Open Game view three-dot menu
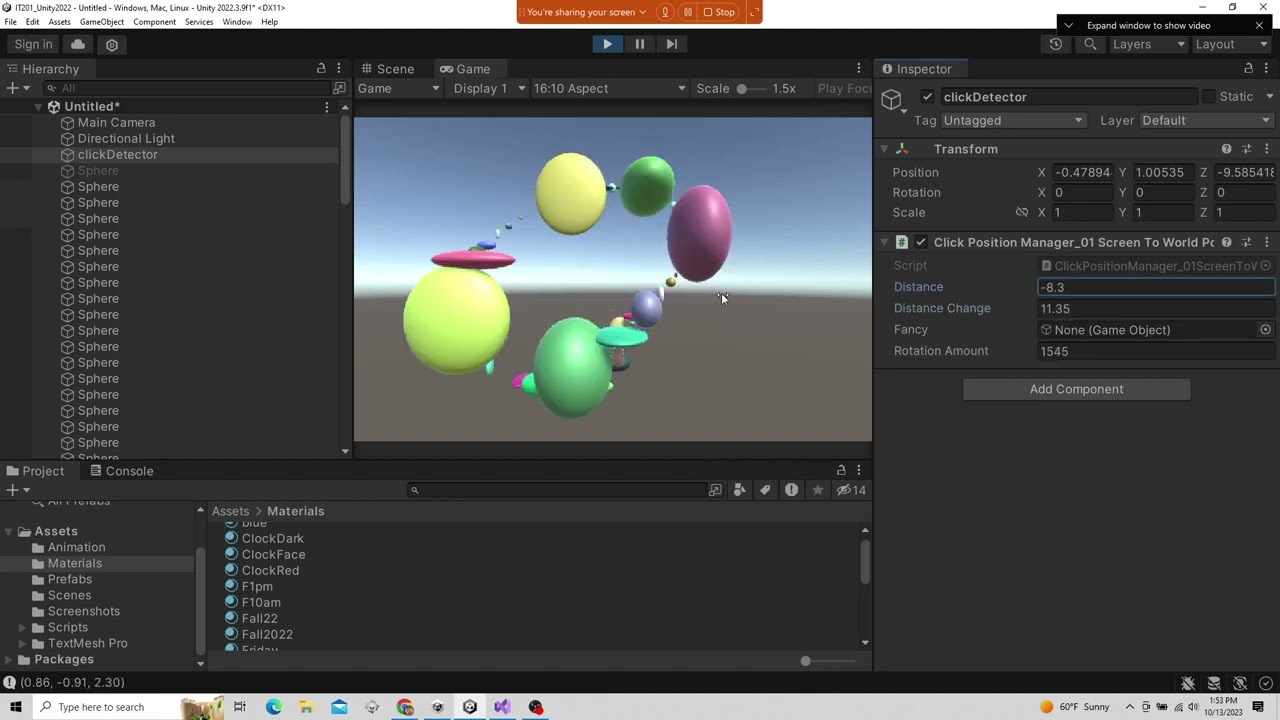This screenshot has width=1280, height=720. pyautogui.click(x=858, y=68)
